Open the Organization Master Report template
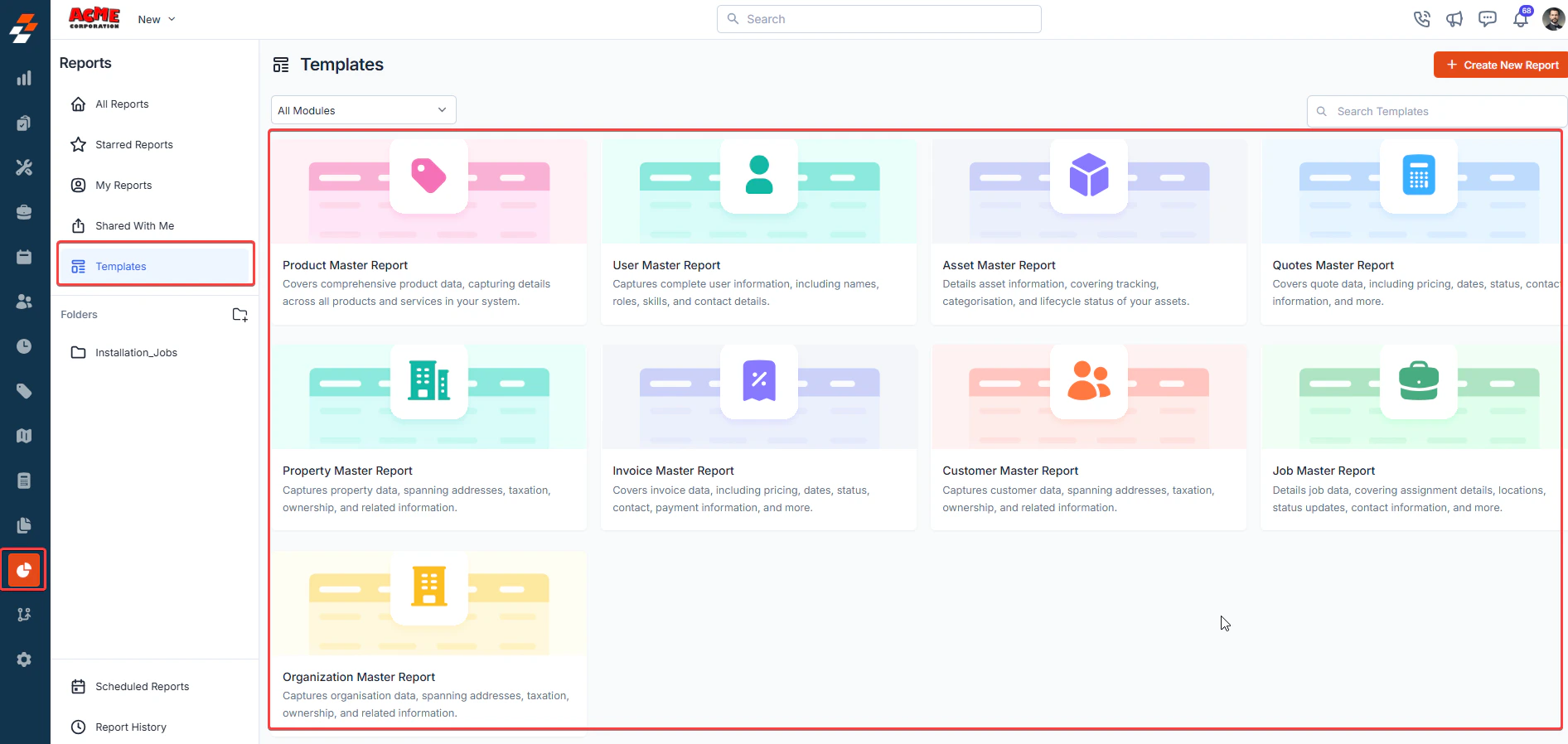1568x744 pixels. pos(429,643)
